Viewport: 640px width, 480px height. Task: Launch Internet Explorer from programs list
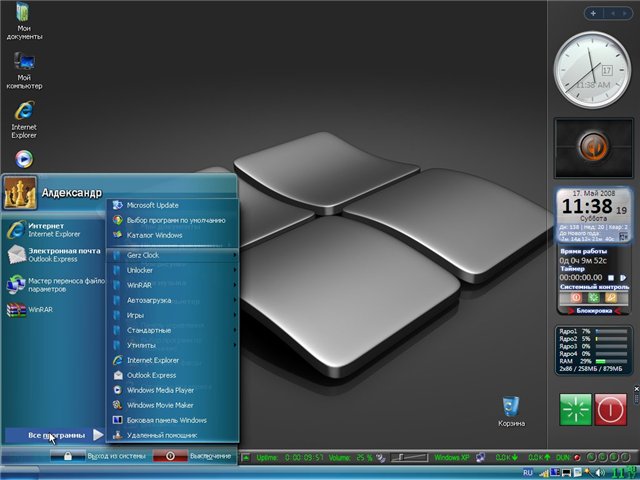coord(172,360)
